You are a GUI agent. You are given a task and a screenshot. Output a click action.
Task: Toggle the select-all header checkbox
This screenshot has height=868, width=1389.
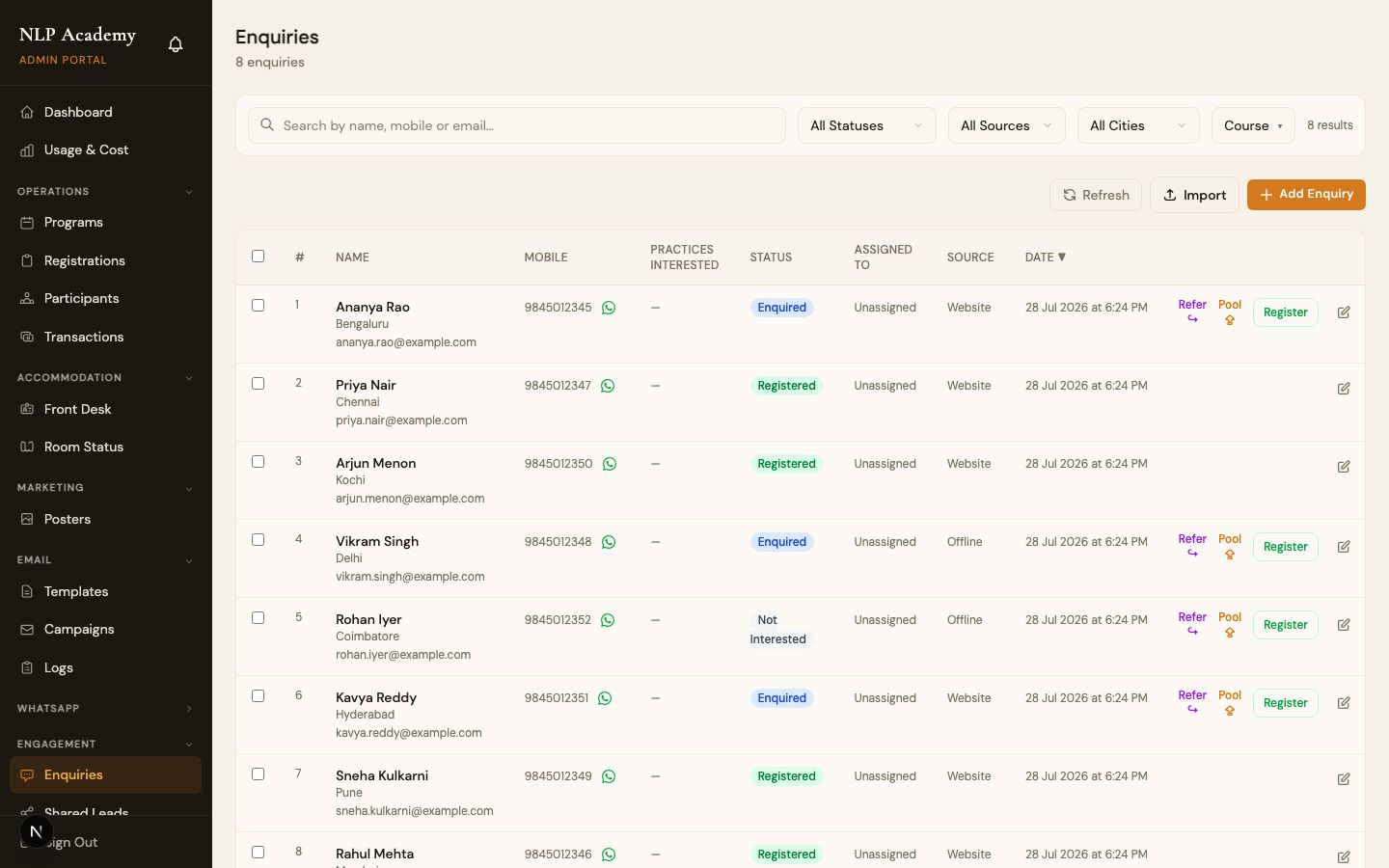[258, 257]
